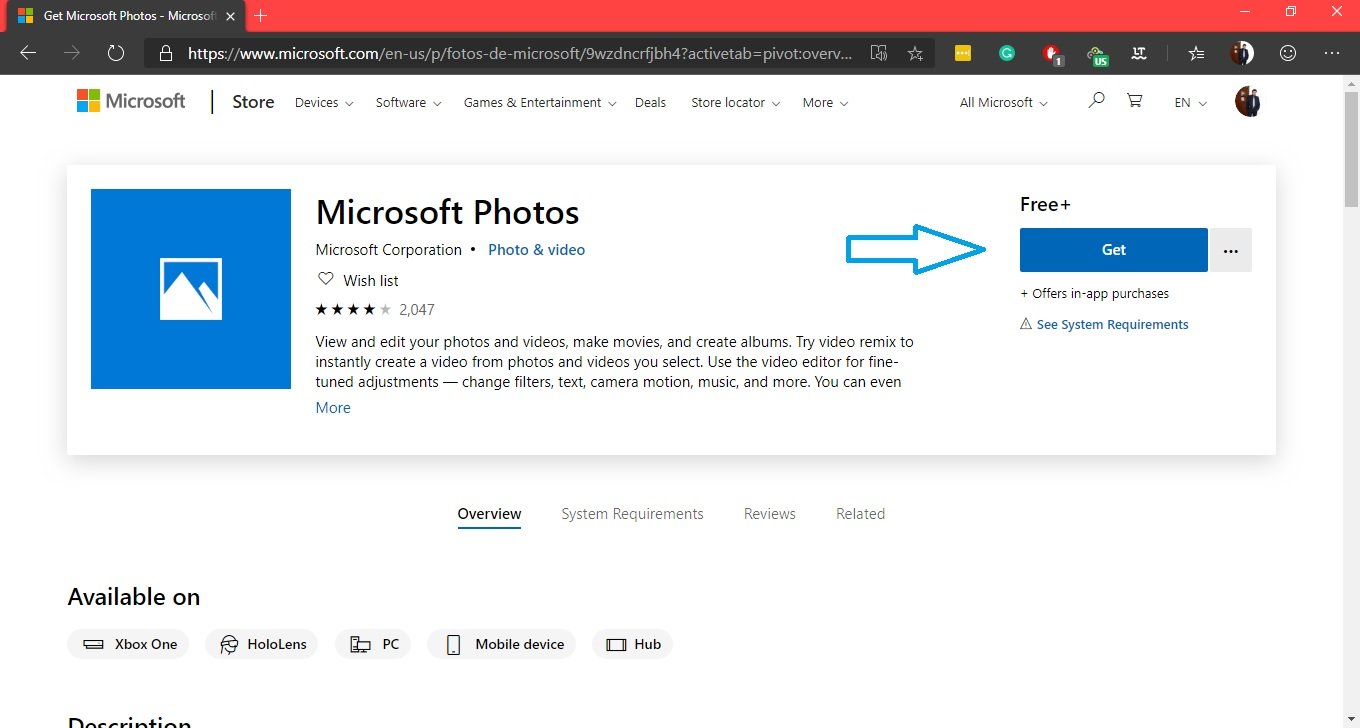
Task: Add this page to favorites
Action: 915,53
